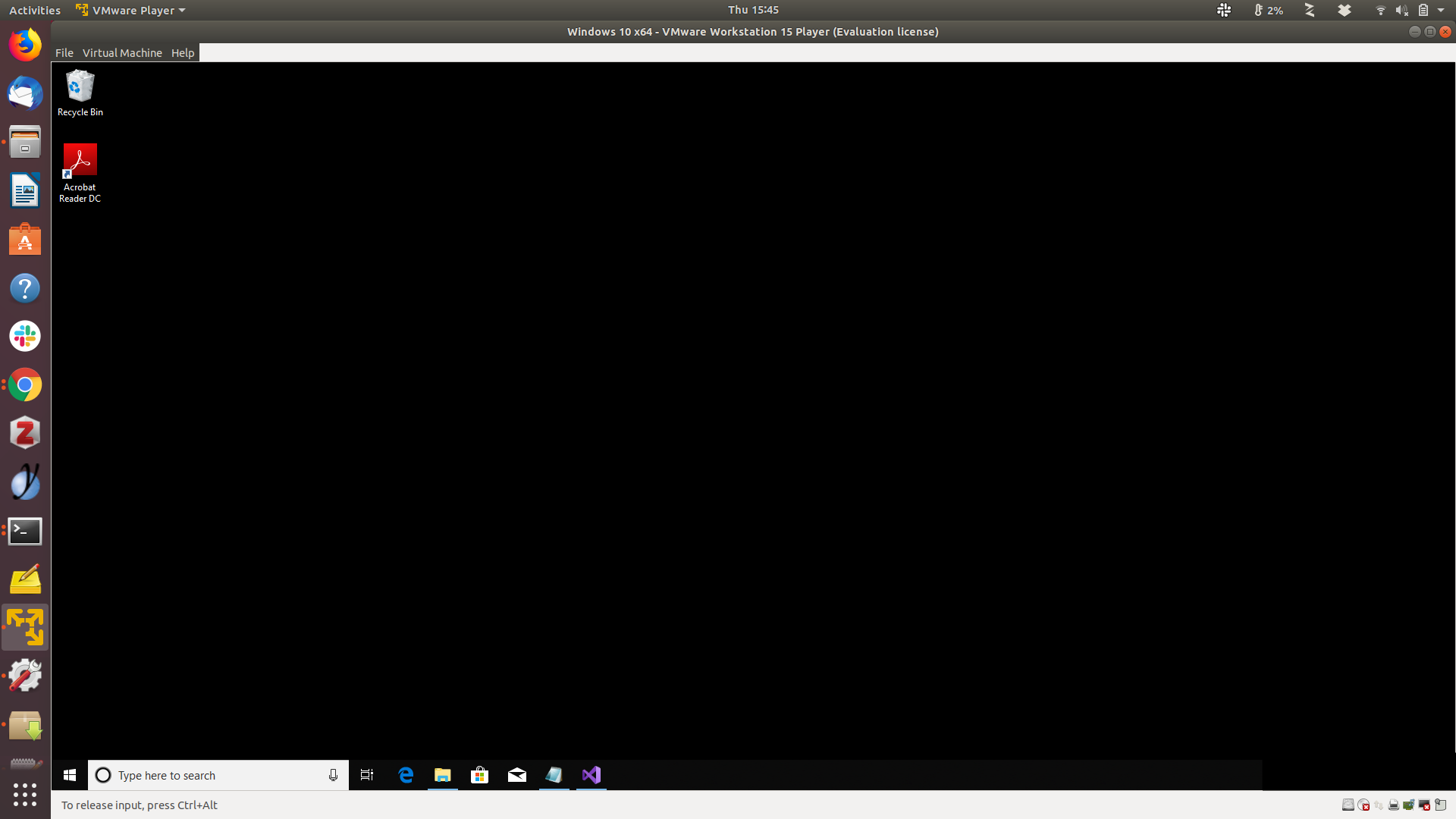Open the File menu
The height and width of the screenshot is (819, 1456).
[x=64, y=53]
